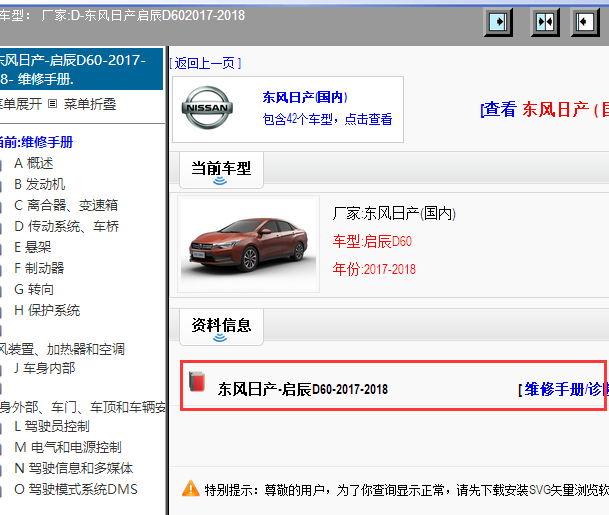Click the 年份:2017-2018 red text
The image size is (609, 515).
click(x=374, y=269)
